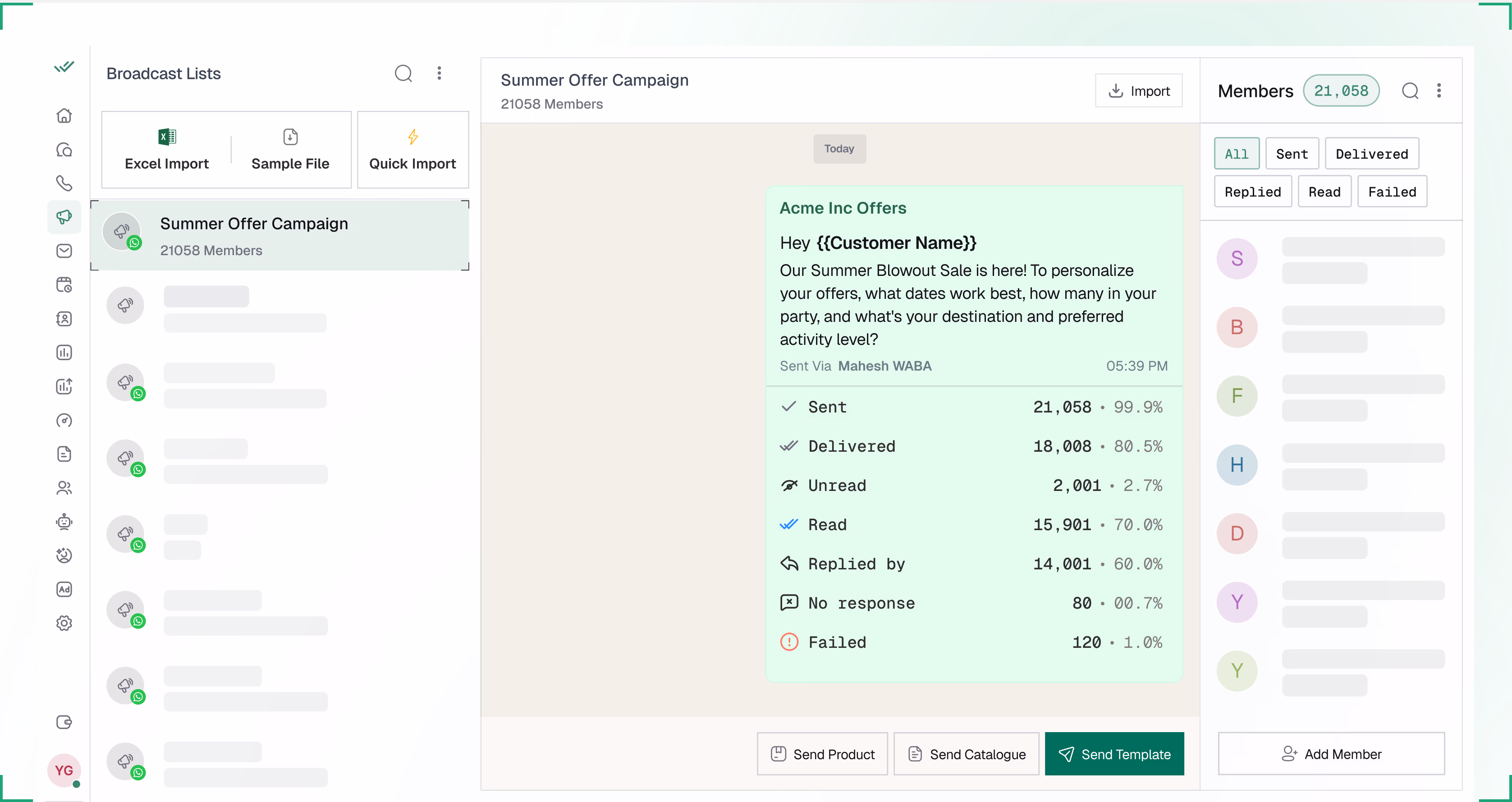Search broadcast lists with magnifier icon

pos(403,73)
